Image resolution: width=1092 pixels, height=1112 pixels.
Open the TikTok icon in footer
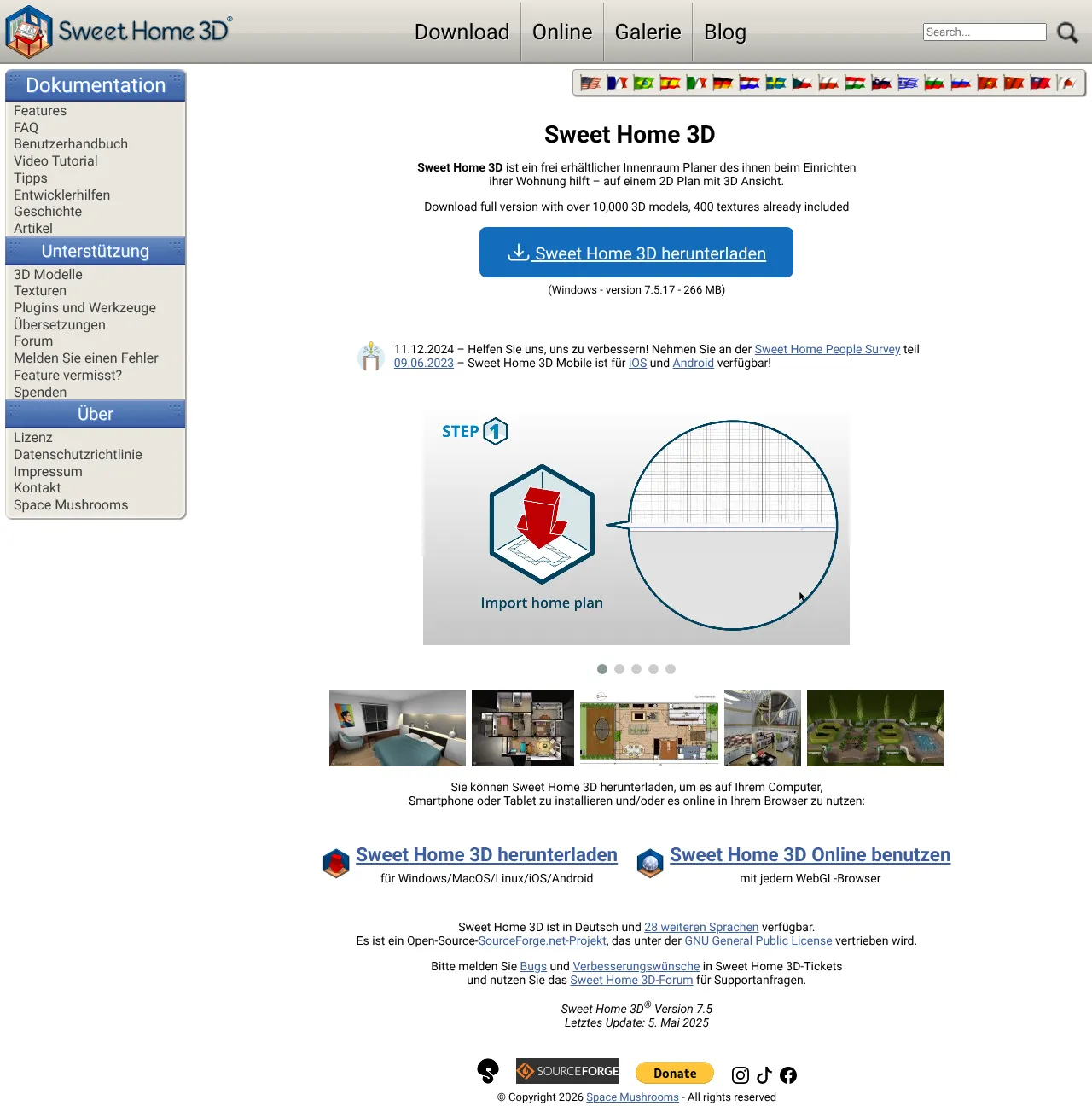[x=764, y=1075]
